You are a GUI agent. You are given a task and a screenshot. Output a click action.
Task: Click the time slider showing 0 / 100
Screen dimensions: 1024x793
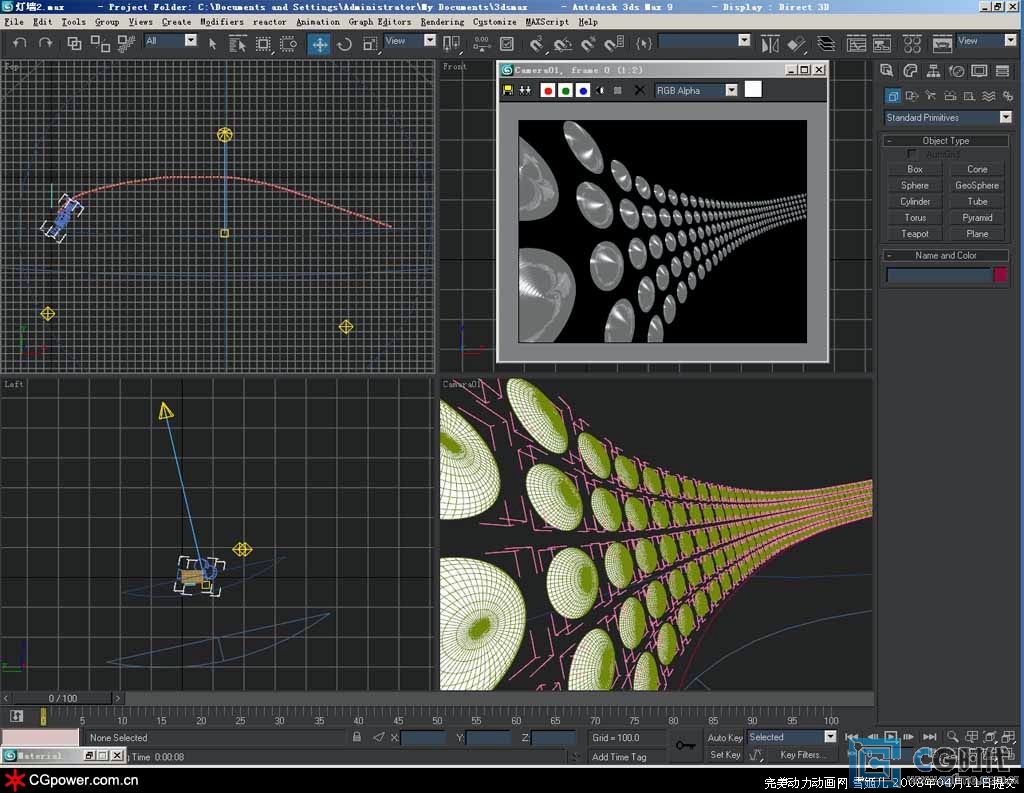pos(63,698)
